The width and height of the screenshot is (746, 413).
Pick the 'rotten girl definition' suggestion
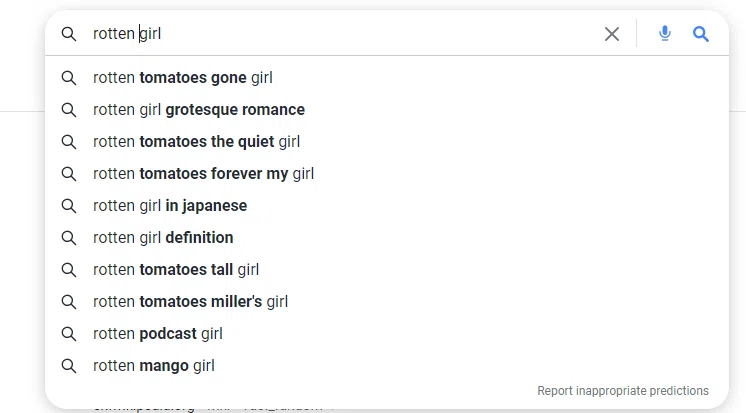coord(387,237)
